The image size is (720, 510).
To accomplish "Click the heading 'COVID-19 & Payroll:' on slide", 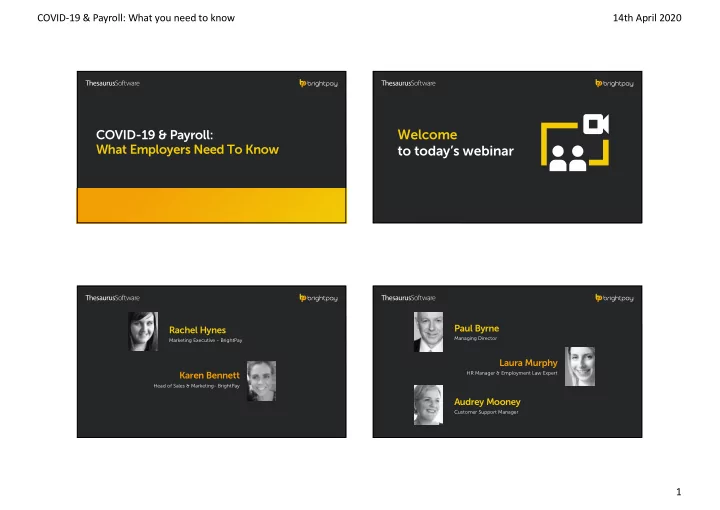I will pos(154,135).
